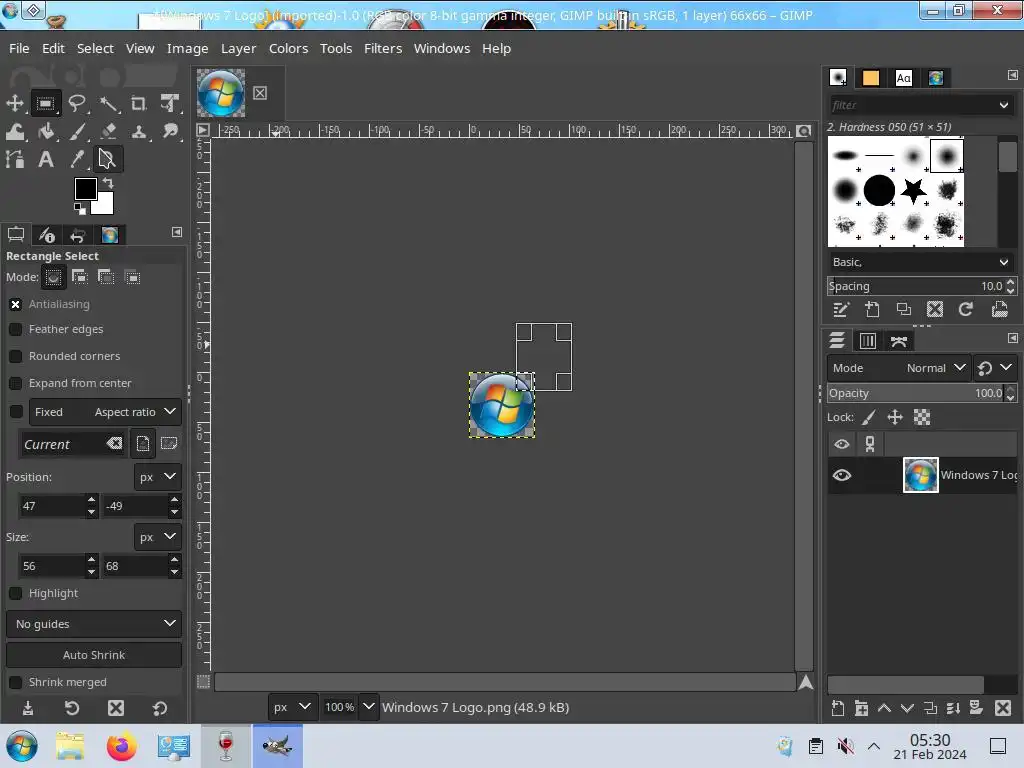Viewport: 1024px width, 768px height.
Task: Select the Clone stamp tool
Action: pos(138,131)
